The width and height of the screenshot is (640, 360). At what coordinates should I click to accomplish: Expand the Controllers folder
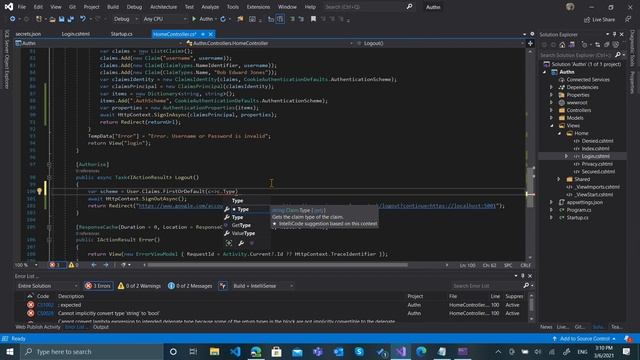pos(551,110)
